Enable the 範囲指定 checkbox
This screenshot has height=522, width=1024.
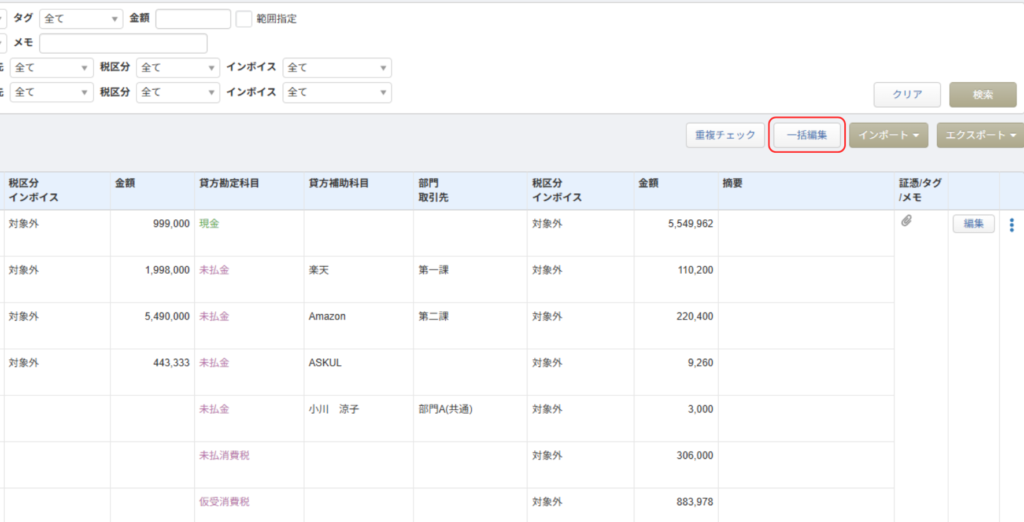(244, 19)
